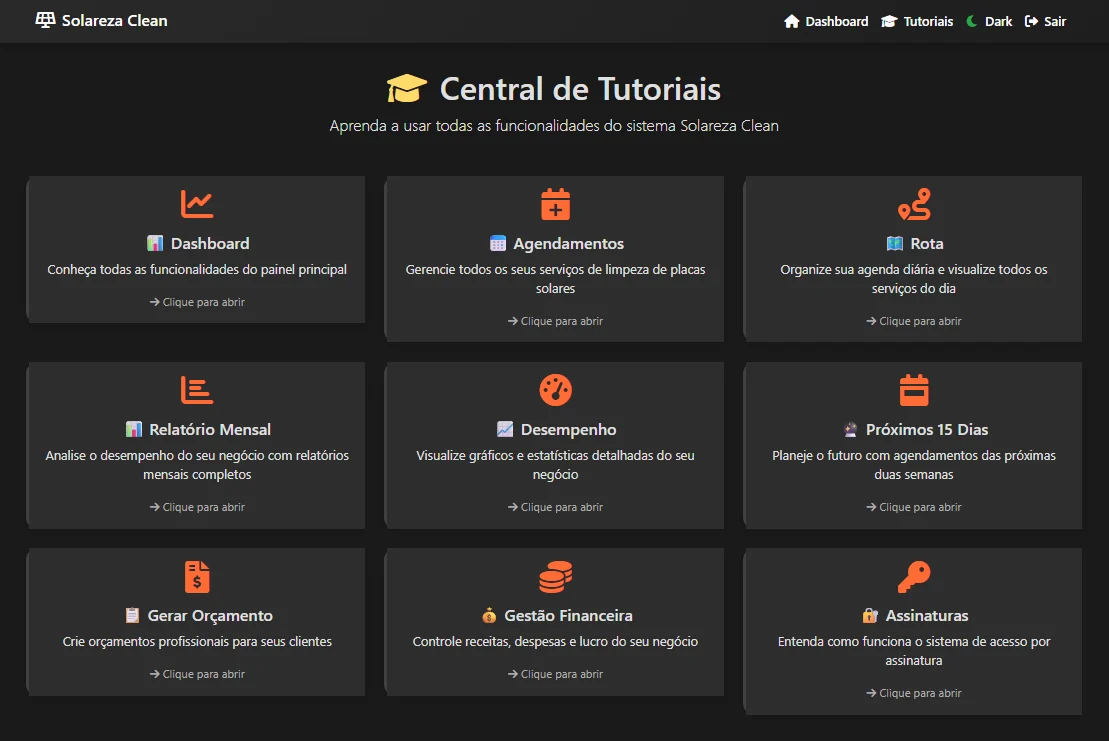Select the Gerar Orçamento card title
This screenshot has width=1109, height=741.
click(210, 615)
